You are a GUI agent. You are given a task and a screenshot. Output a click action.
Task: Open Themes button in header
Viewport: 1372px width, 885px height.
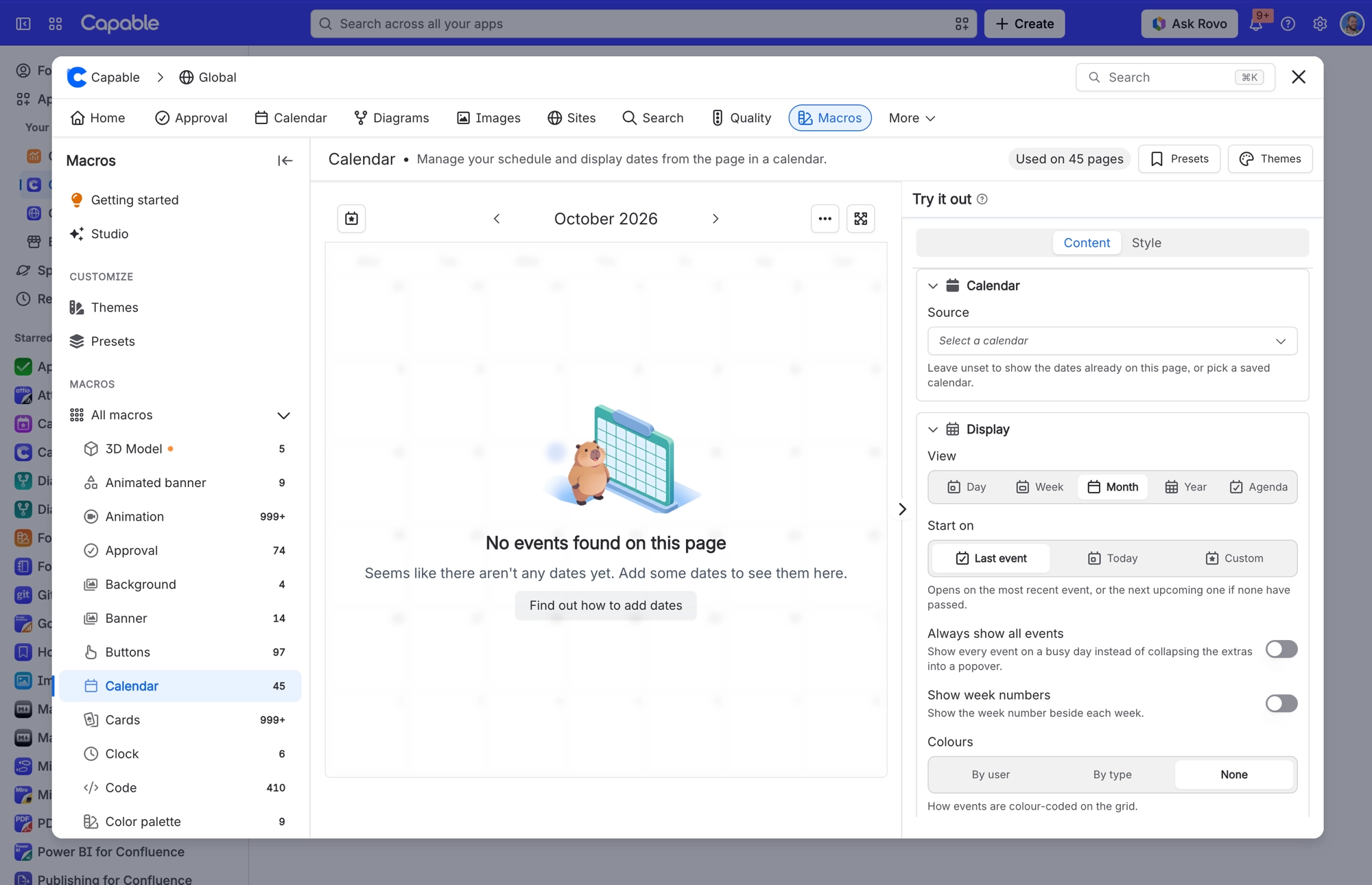click(1270, 159)
